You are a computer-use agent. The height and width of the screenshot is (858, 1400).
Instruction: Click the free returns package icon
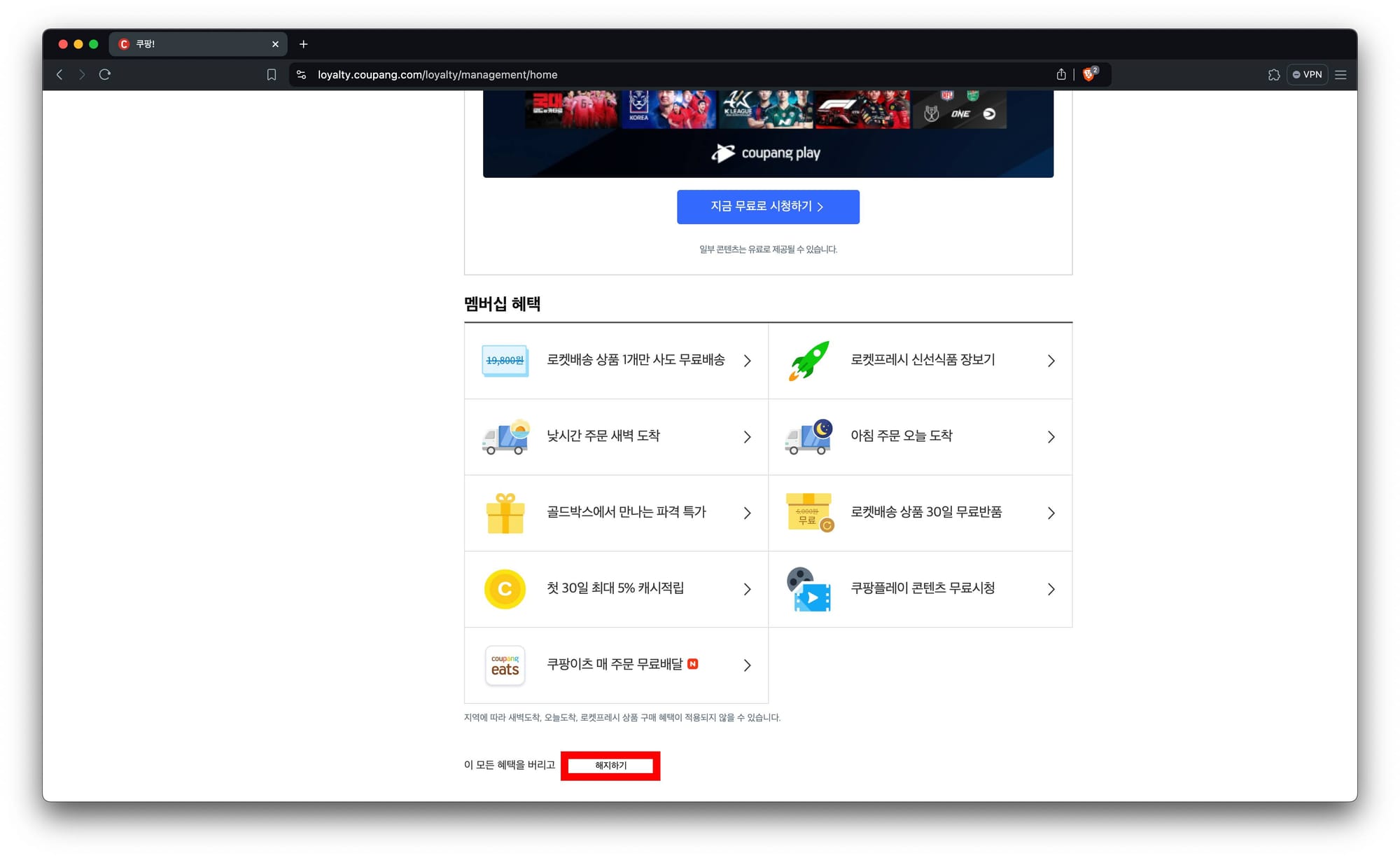[x=810, y=513]
